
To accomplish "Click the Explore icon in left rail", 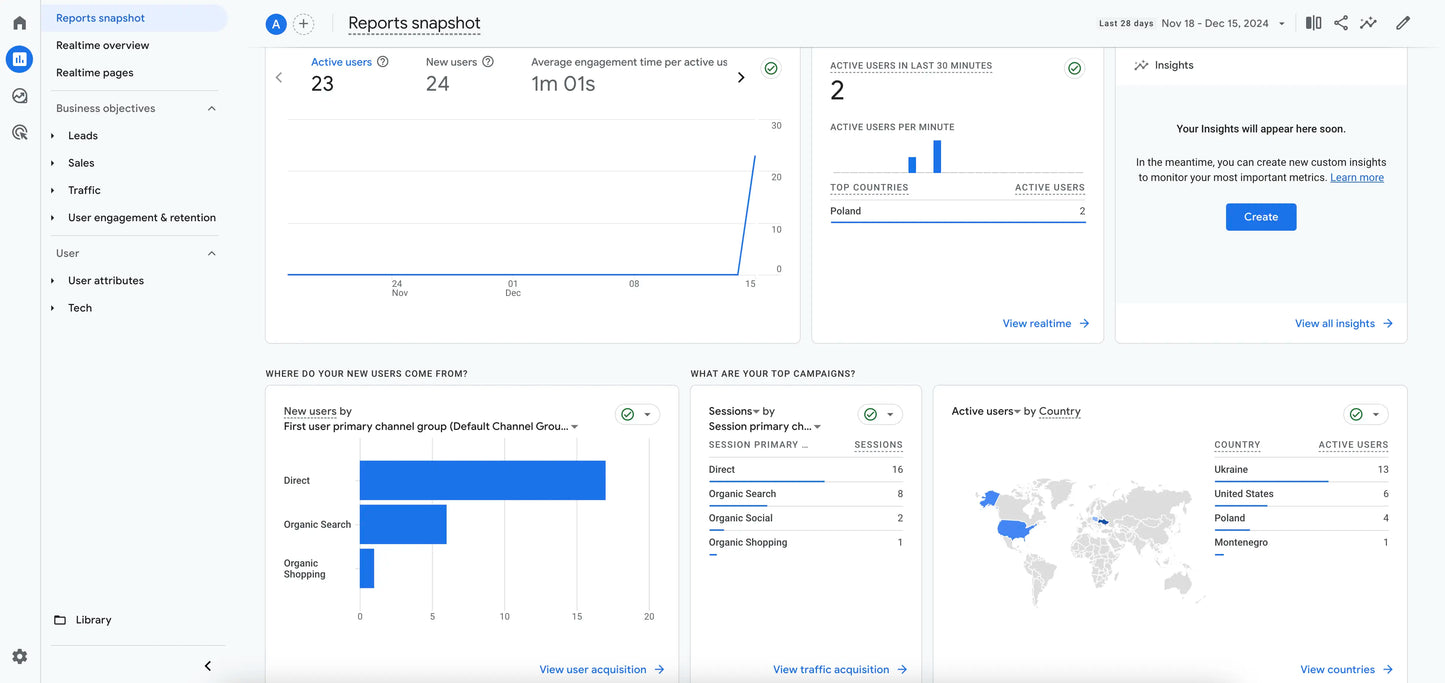I will coord(19,96).
